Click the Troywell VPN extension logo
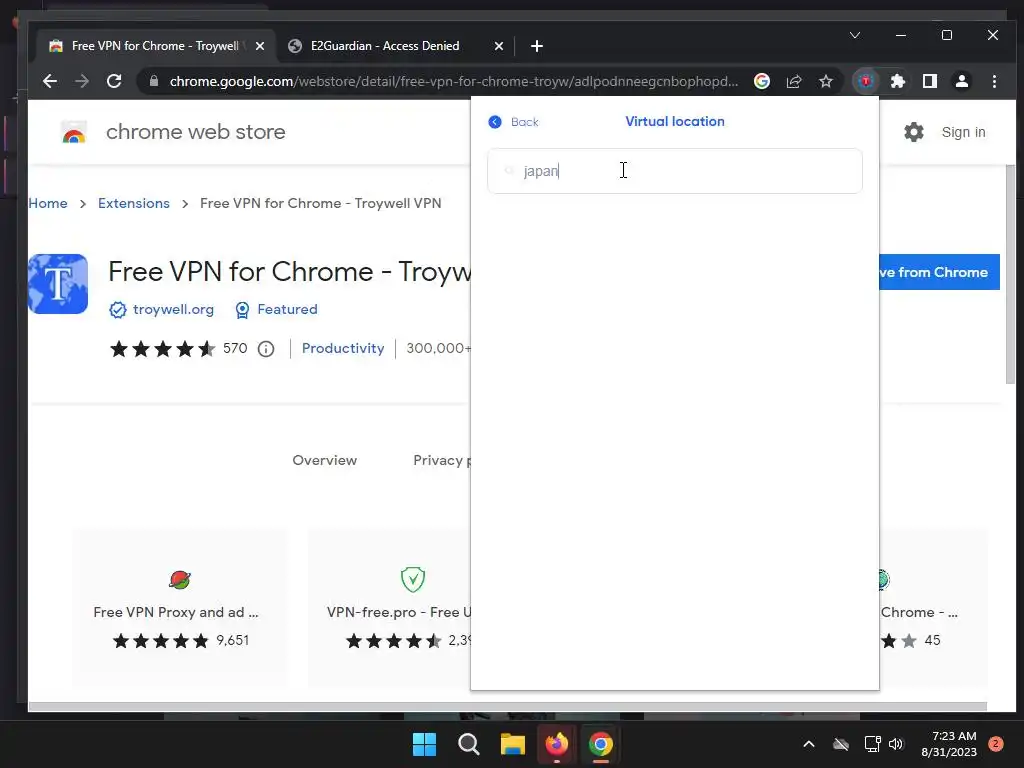This screenshot has height=768, width=1024. tap(57, 284)
